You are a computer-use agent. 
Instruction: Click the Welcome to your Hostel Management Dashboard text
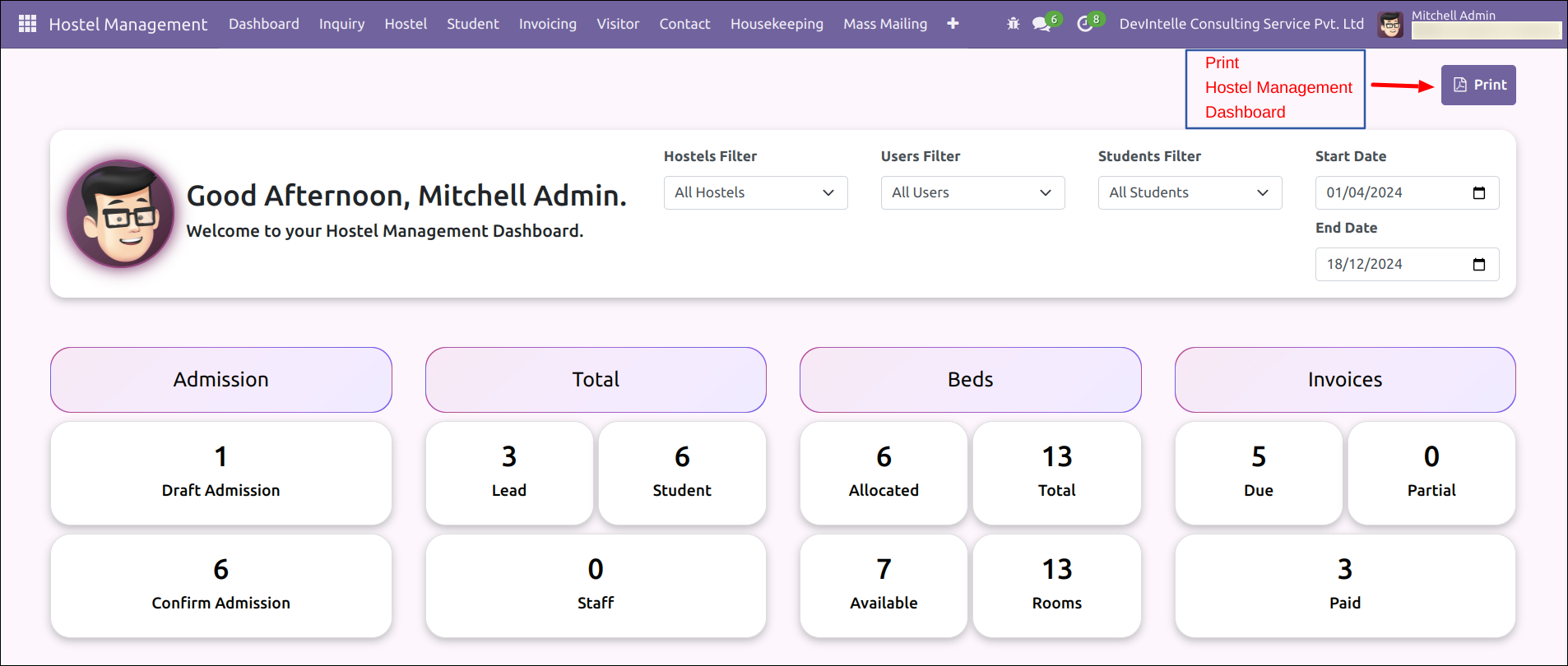point(385,231)
